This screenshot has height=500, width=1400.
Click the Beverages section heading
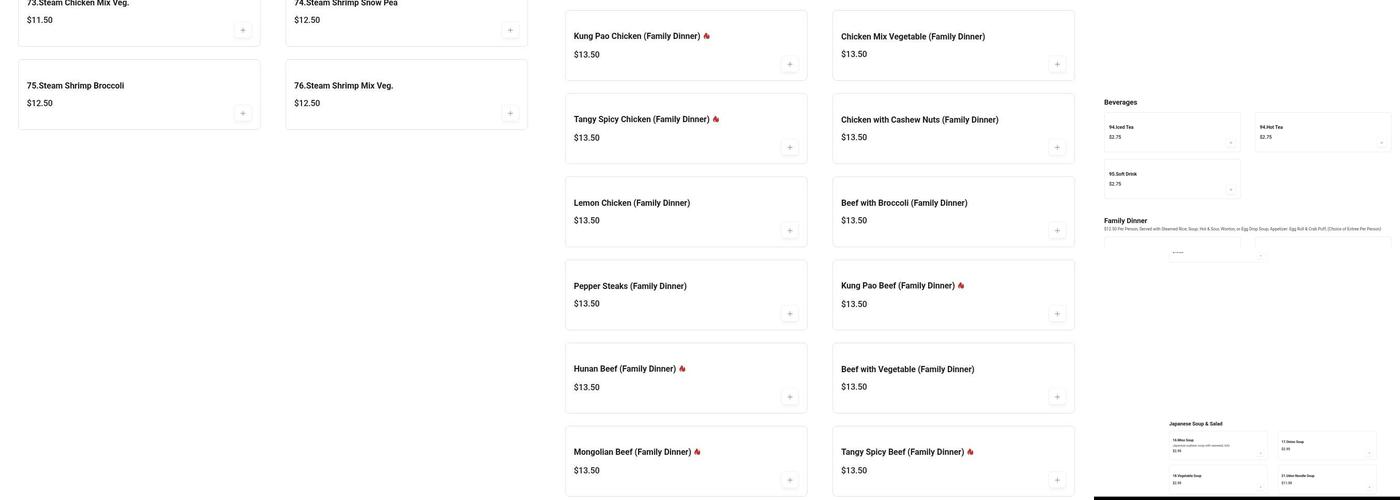coord(1120,102)
